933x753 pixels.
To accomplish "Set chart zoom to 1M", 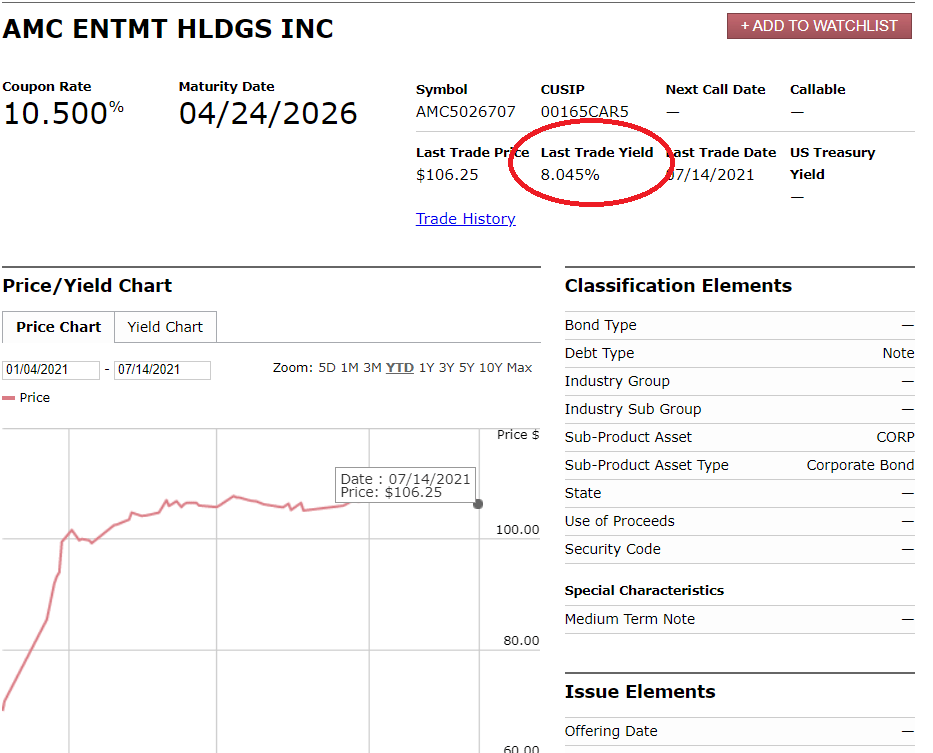I will [x=349, y=368].
